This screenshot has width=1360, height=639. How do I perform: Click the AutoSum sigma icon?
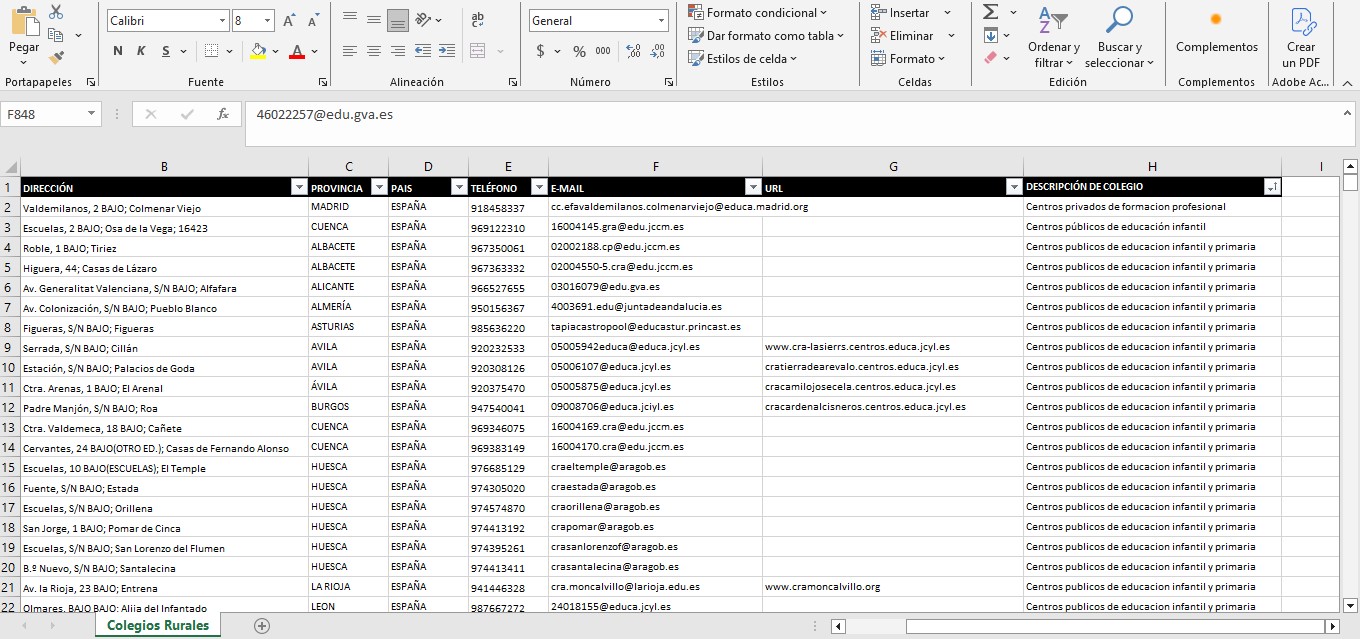click(x=990, y=12)
